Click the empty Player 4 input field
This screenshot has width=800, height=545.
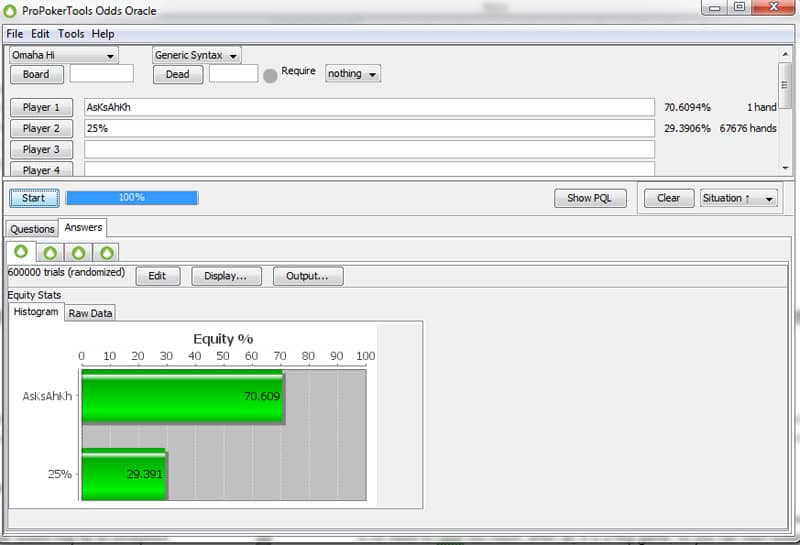point(369,169)
